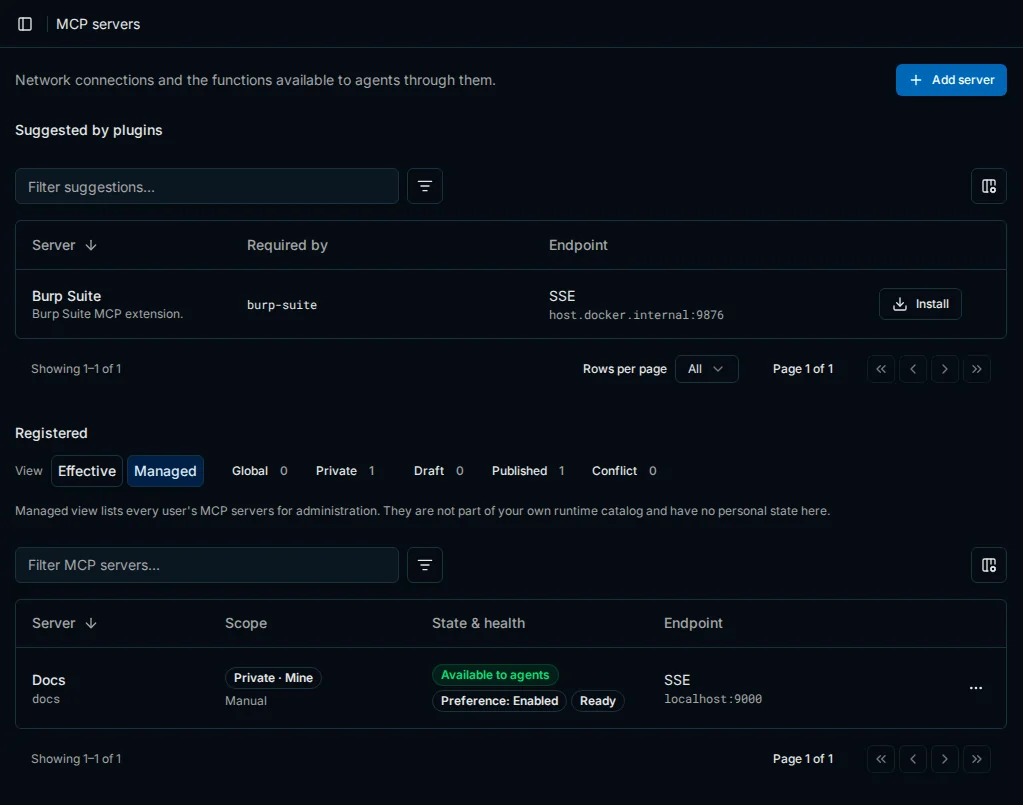Select the Burp Suite server name
Viewport: 1023px width, 805px height.
[67, 296]
